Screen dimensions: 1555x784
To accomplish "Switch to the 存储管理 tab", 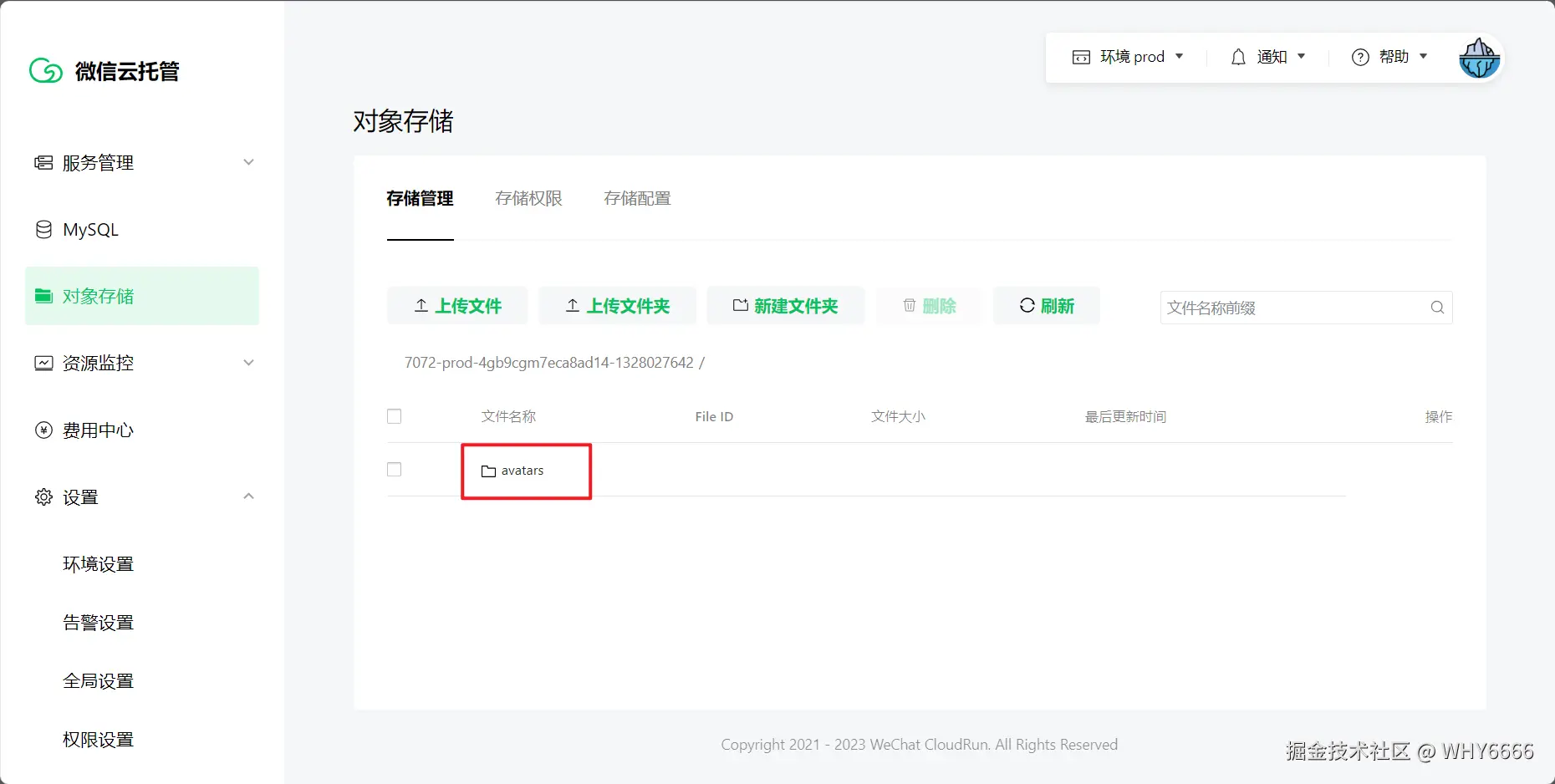I will (x=420, y=199).
